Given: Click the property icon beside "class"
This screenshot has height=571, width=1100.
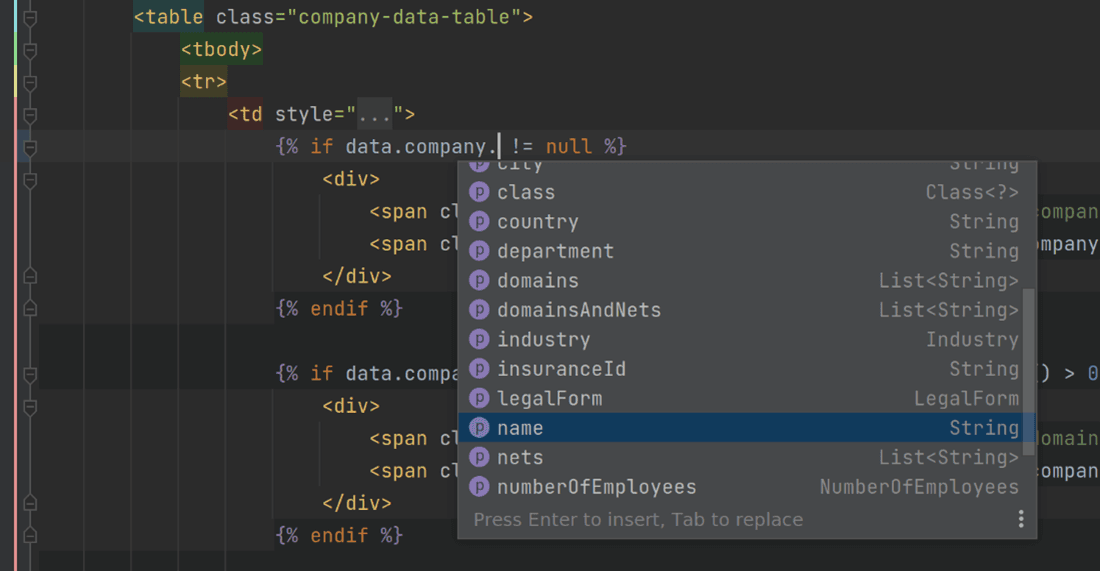Looking at the screenshot, I should pyautogui.click(x=479, y=192).
